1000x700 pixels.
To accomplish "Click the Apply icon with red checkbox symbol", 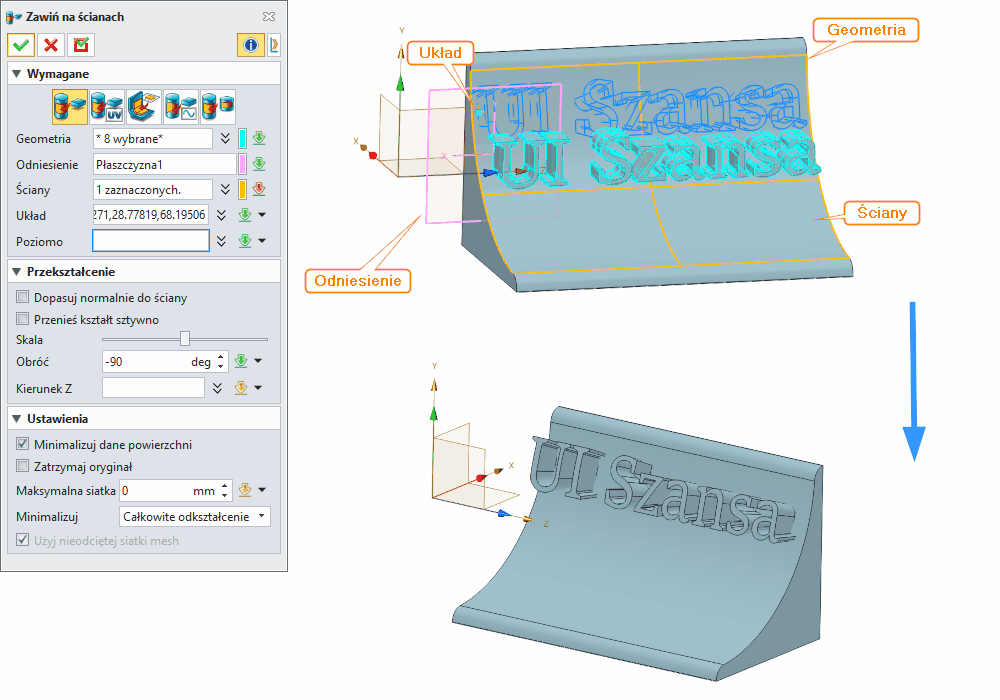I will pos(80,45).
